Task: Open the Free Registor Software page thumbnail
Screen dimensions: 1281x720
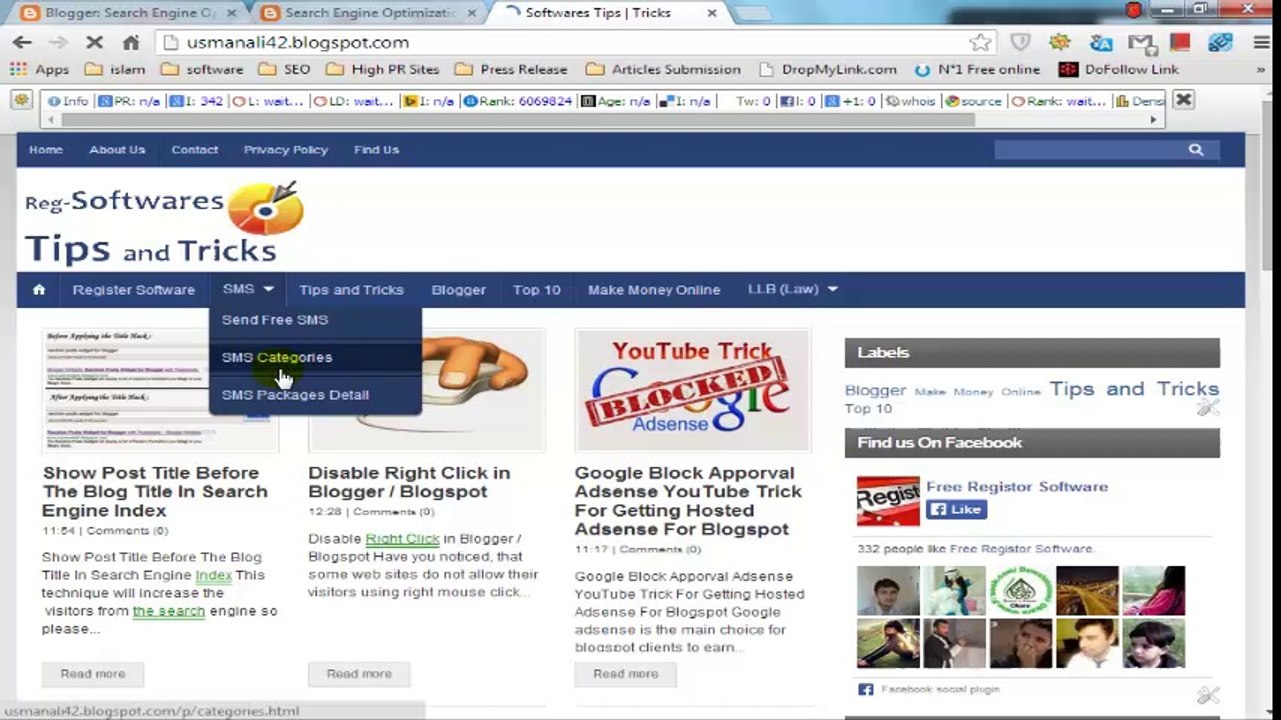Action: pyautogui.click(x=888, y=501)
